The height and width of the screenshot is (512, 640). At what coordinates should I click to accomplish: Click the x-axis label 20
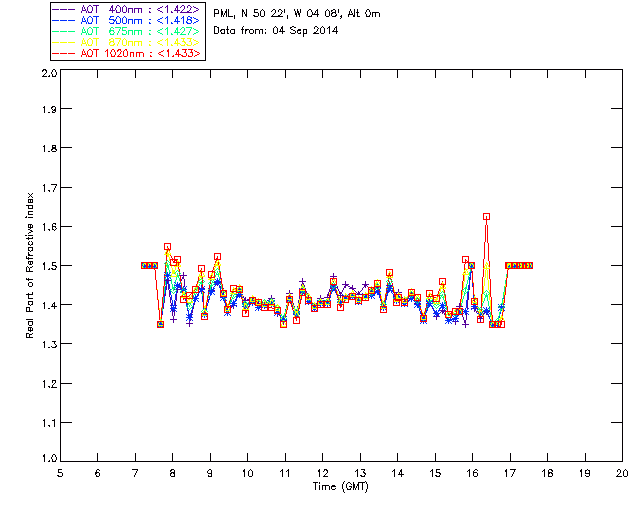pyautogui.click(x=622, y=473)
